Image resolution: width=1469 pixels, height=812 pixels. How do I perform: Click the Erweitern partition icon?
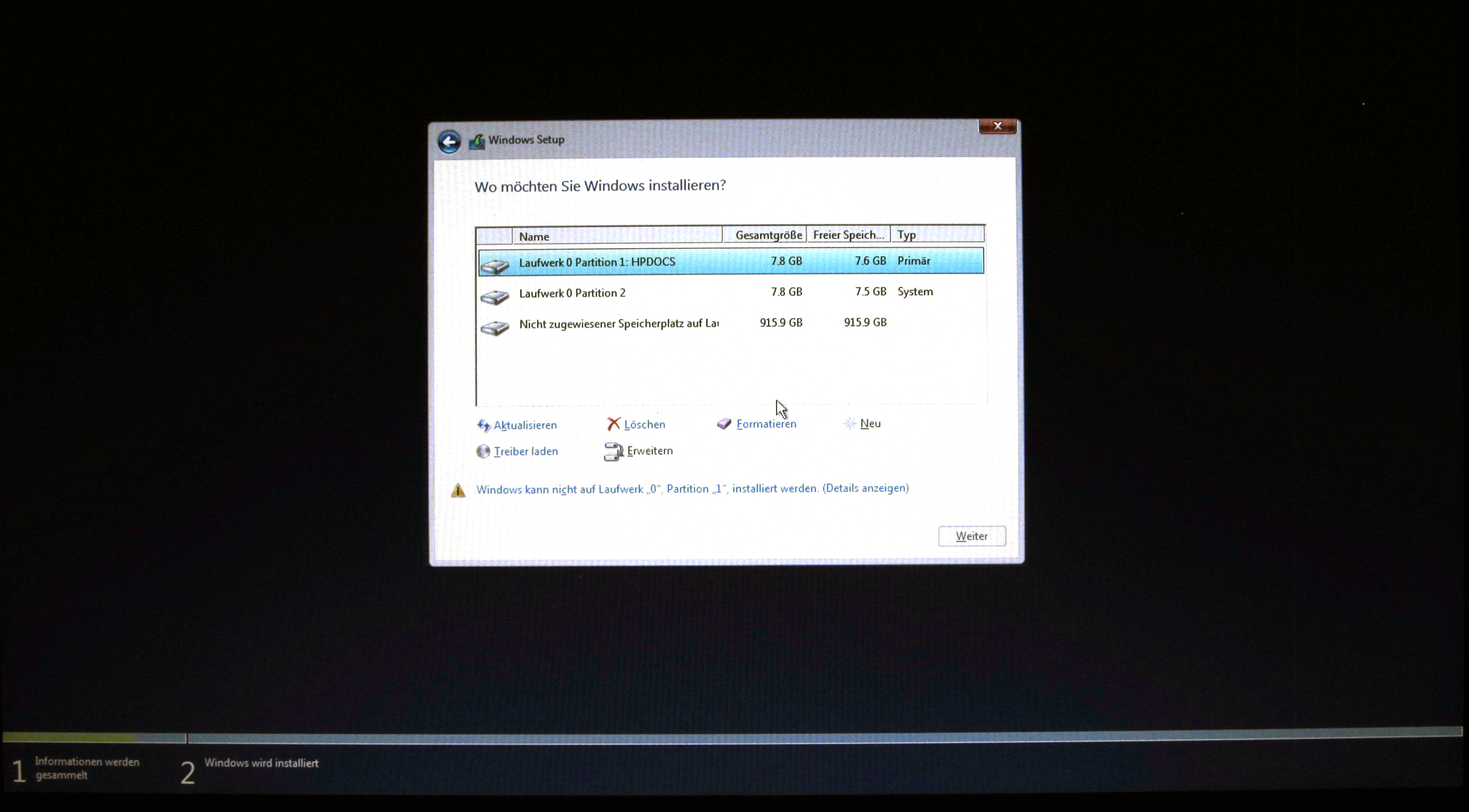[613, 451]
